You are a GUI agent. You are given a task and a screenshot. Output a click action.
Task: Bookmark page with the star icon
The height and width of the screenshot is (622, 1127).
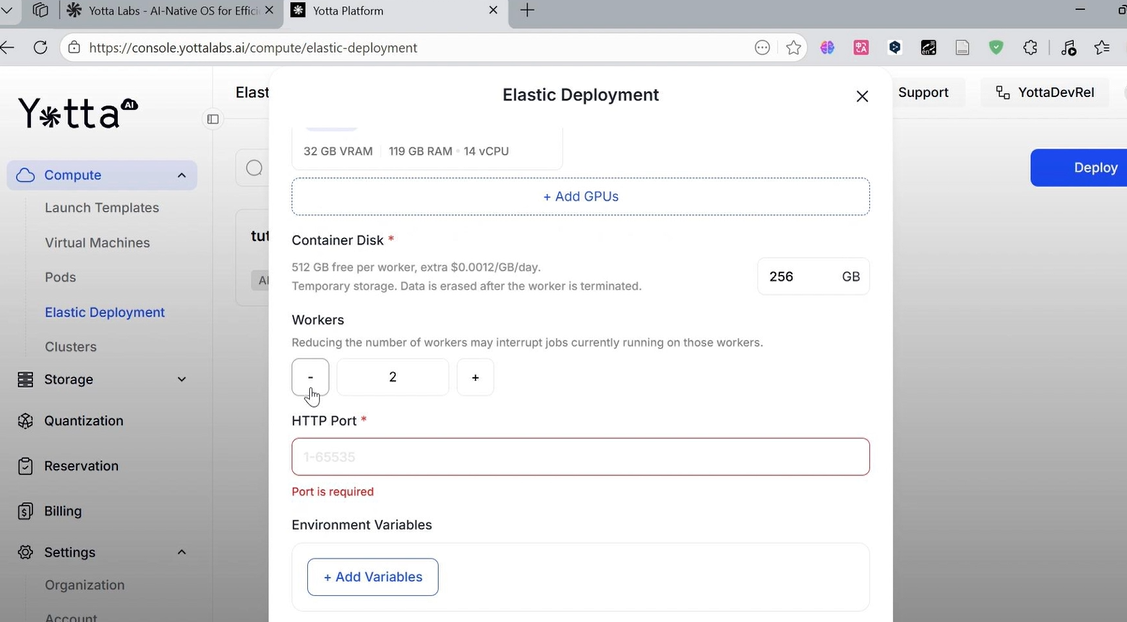point(793,47)
